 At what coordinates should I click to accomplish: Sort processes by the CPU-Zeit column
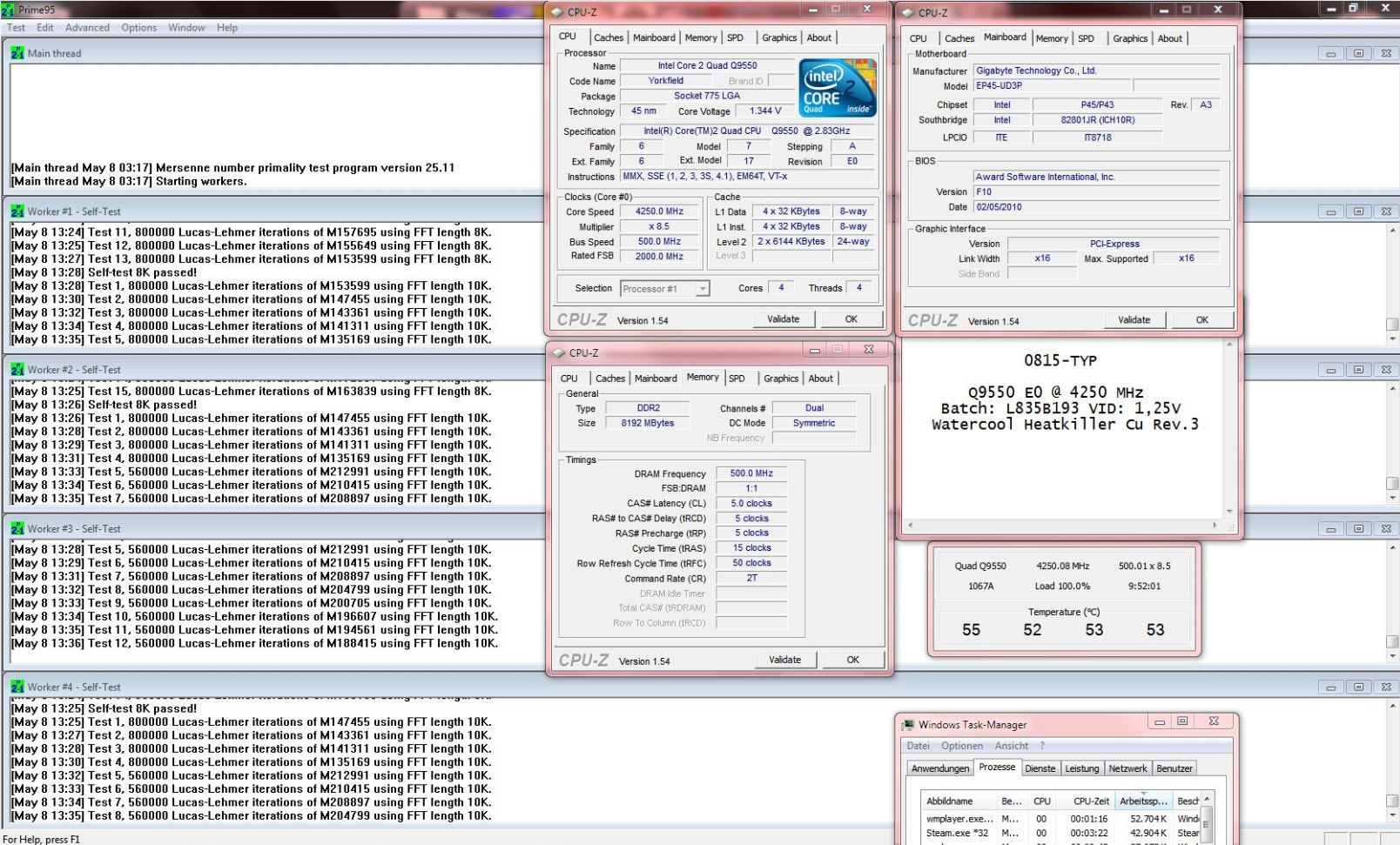click(1091, 801)
